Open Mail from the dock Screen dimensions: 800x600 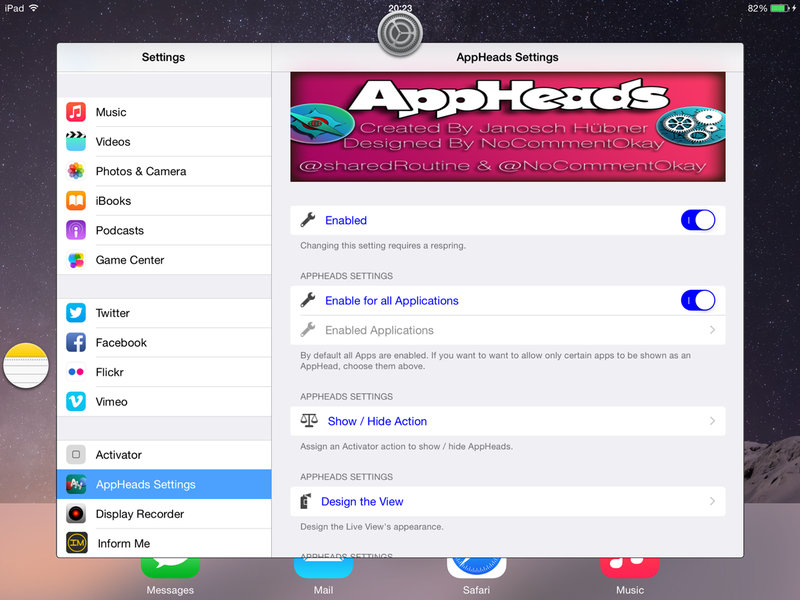323,577
